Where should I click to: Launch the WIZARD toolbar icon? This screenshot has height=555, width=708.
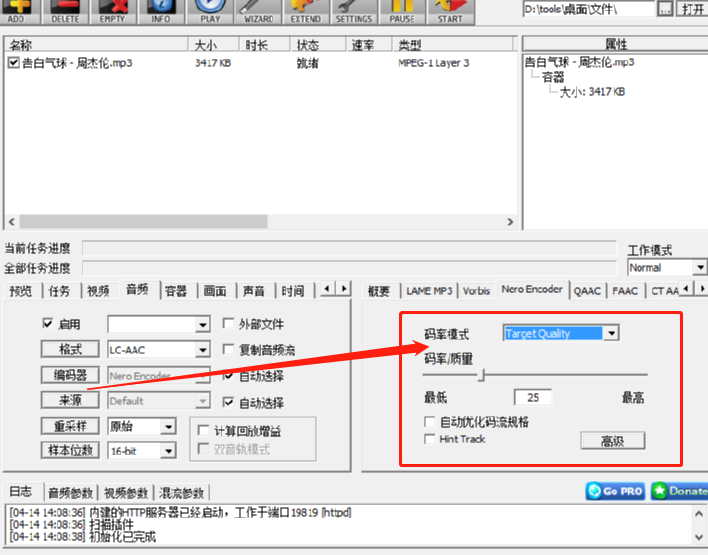coord(258,11)
